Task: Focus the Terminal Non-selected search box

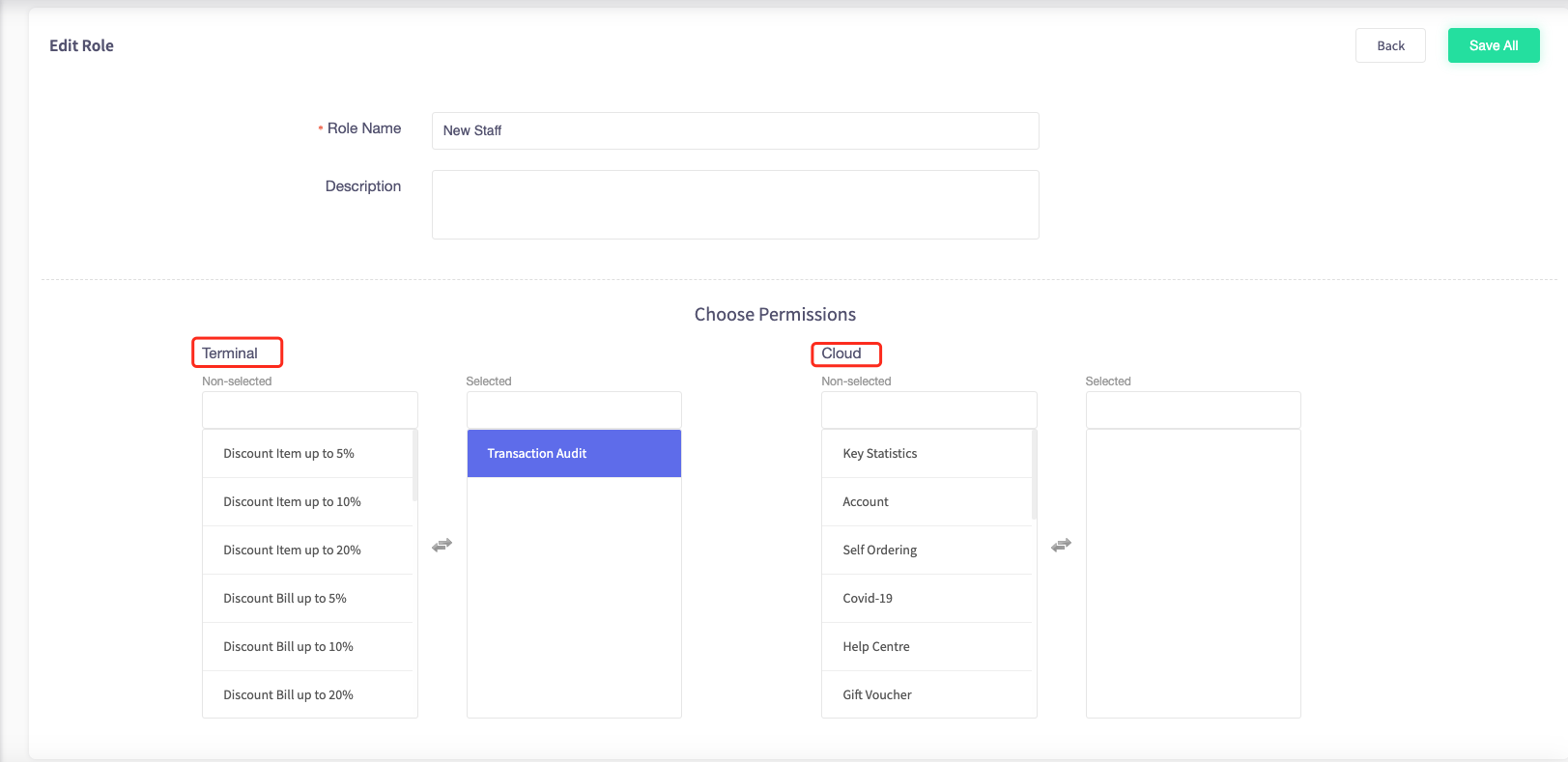Action: (x=310, y=409)
